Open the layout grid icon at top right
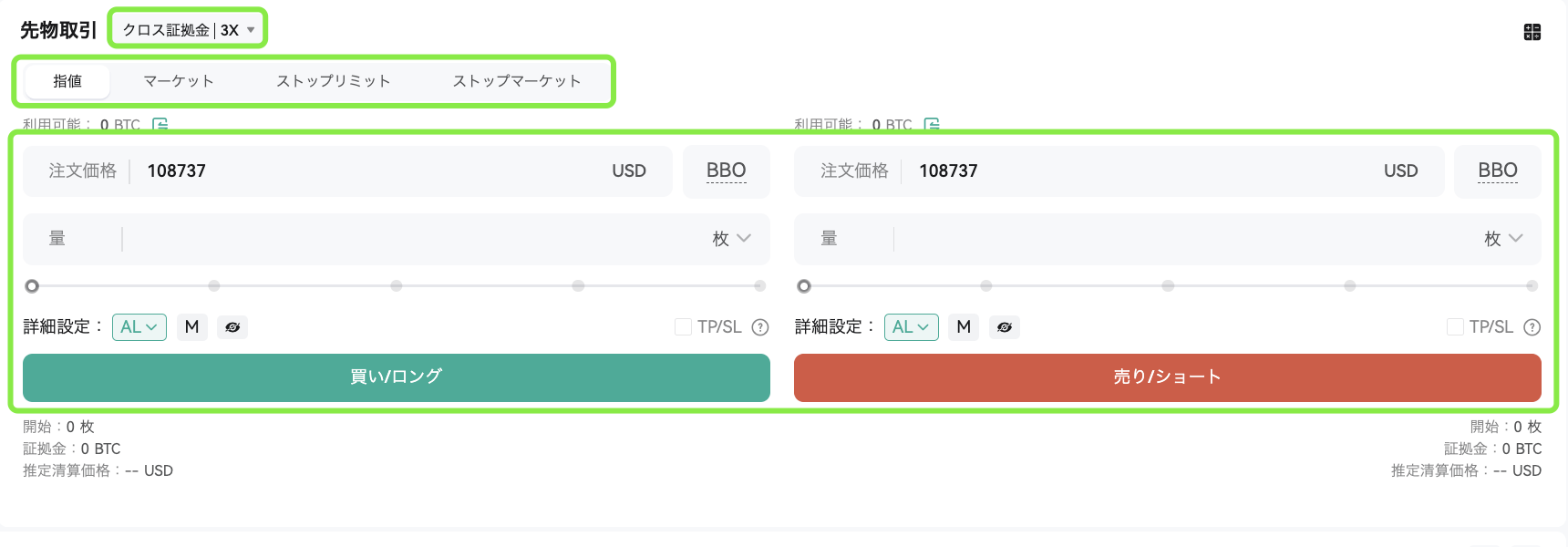This screenshot has width=1568, height=547. (1532, 32)
